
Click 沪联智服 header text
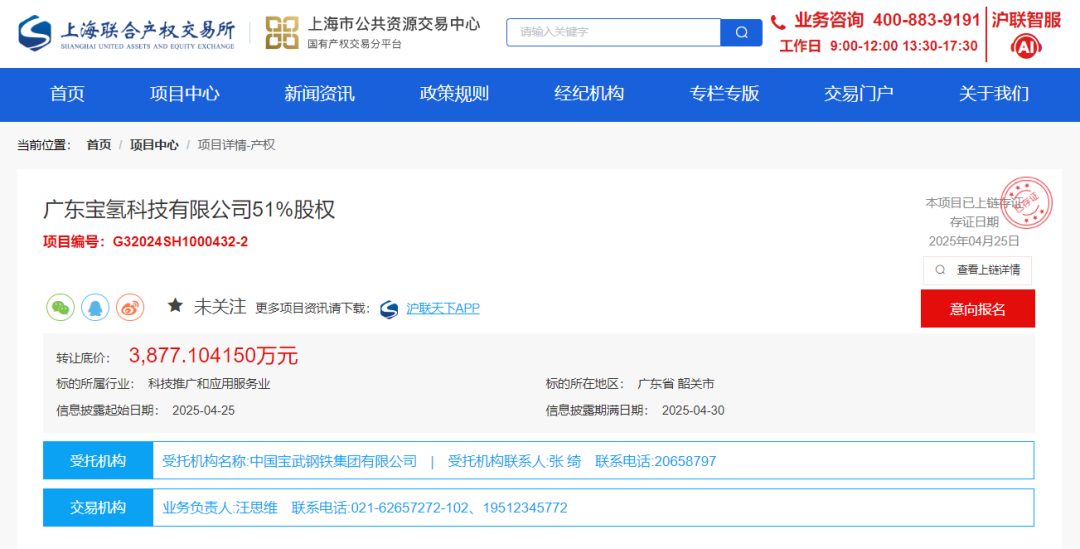[1026, 21]
